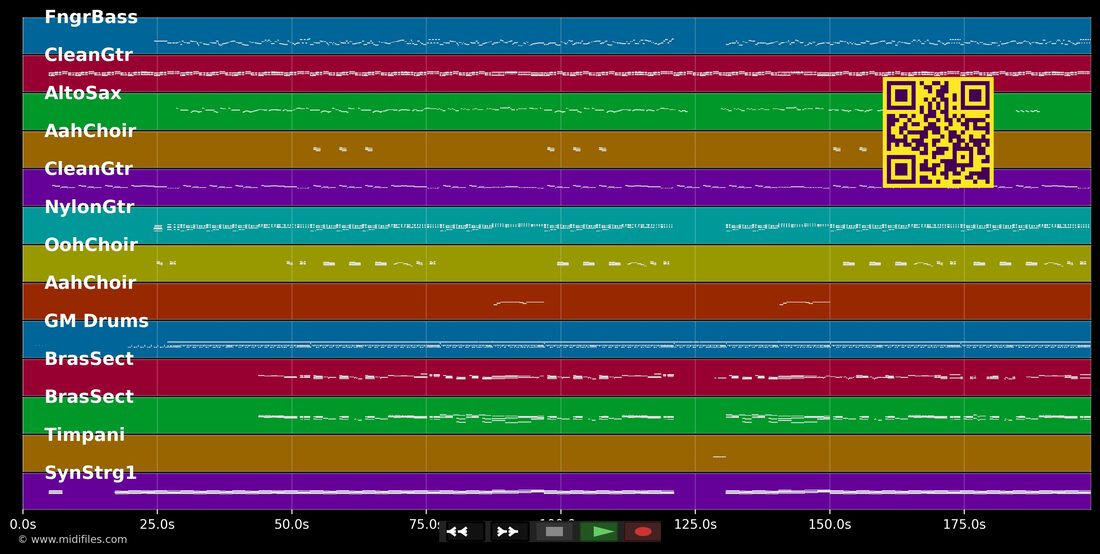Click the 175.0s time axis label
Image resolution: width=1100 pixels, height=554 pixels.
click(x=964, y=524)
